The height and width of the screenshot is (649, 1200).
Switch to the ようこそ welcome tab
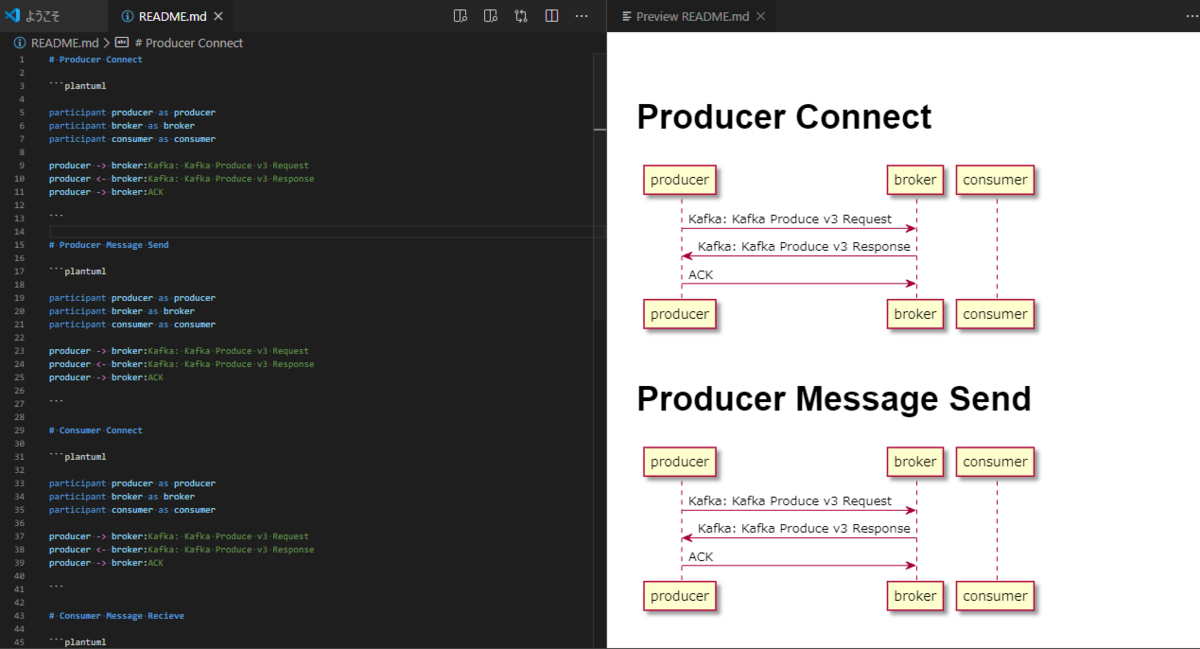pyautogui.click(x=55, y=16)
